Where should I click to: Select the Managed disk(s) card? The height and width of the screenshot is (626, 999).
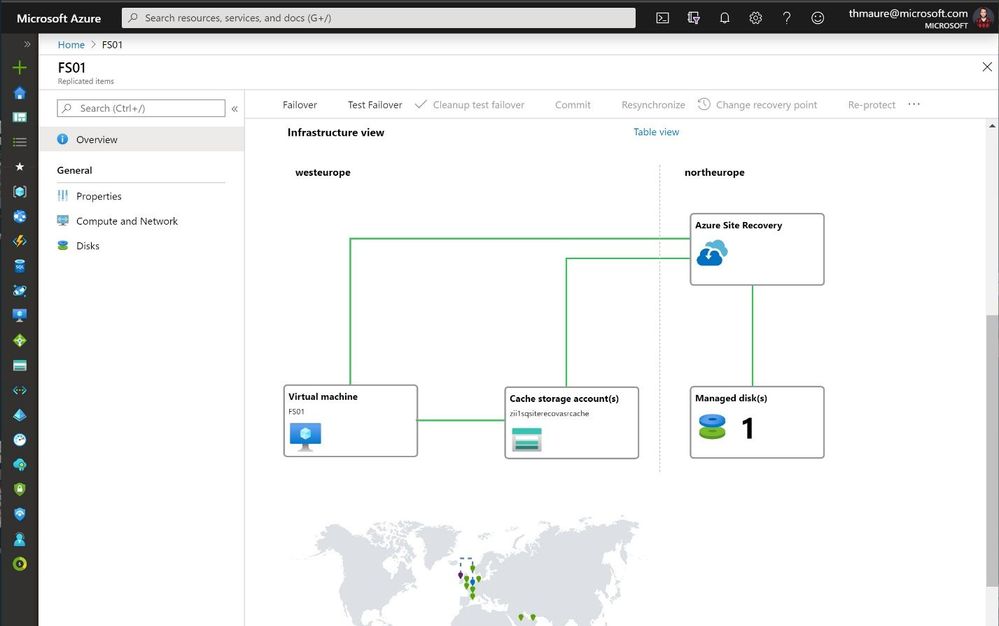click(x=757, y=422)
